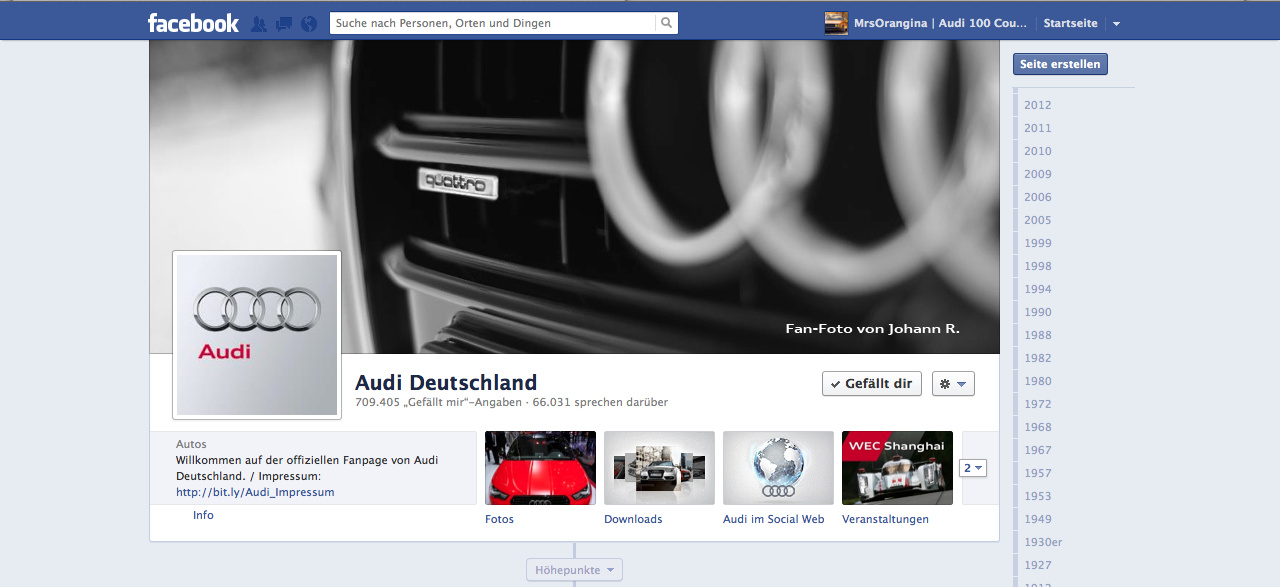The image size is (1280, 587).
Task: Open the Audi quattro cover photo
Action: pos(575,197)
